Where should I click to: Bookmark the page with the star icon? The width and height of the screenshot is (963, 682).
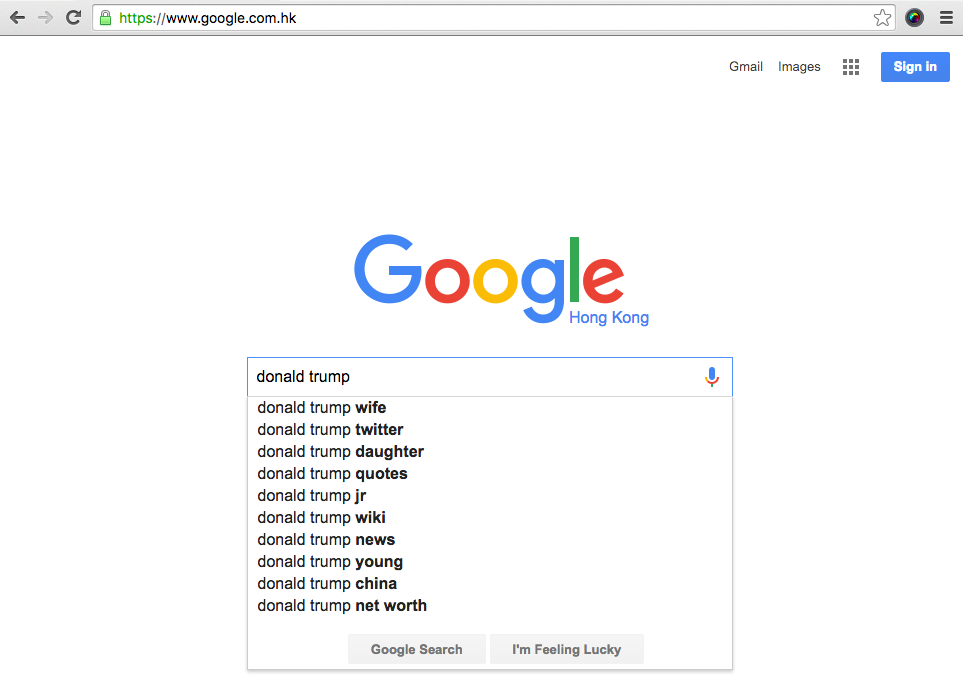pos(882,18)
